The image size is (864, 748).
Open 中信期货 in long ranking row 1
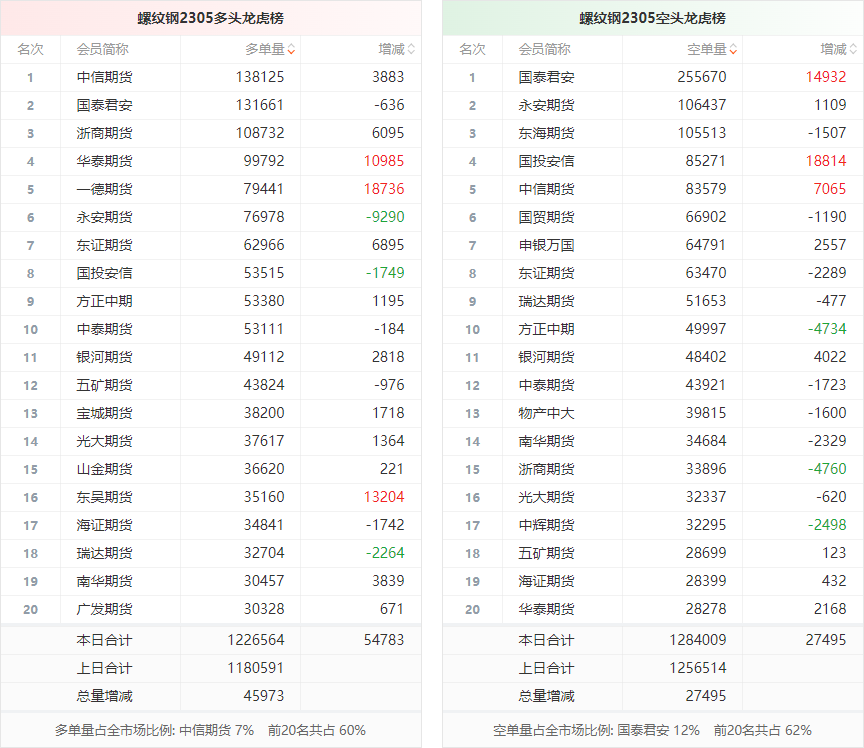(x=104, y=77)
